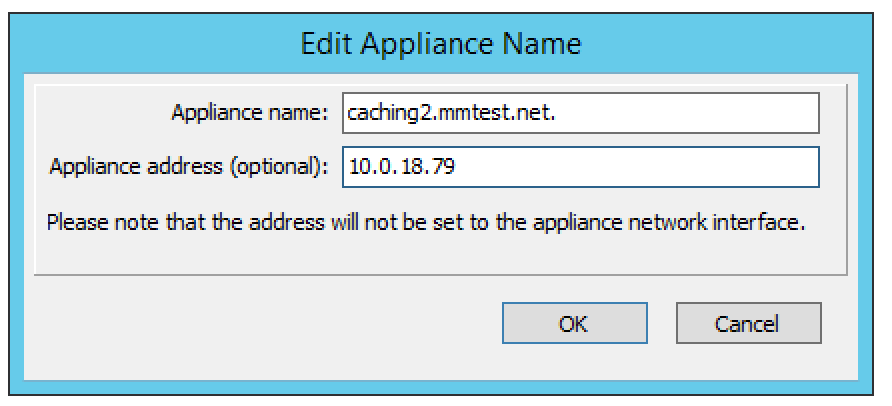Click the "Appliance address (optional):" label

(188, 167)
